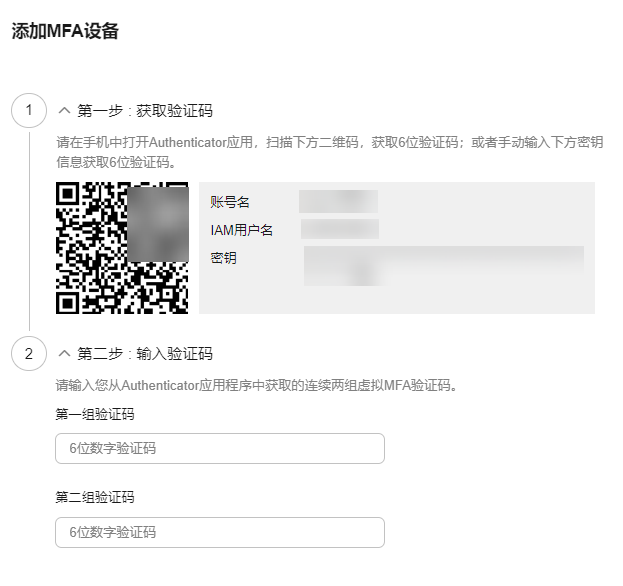Viewport: 623px width, 586px height.
Task: Click the step 2 circle number icon
Action: pyautogui.click(x=29, y=353)
